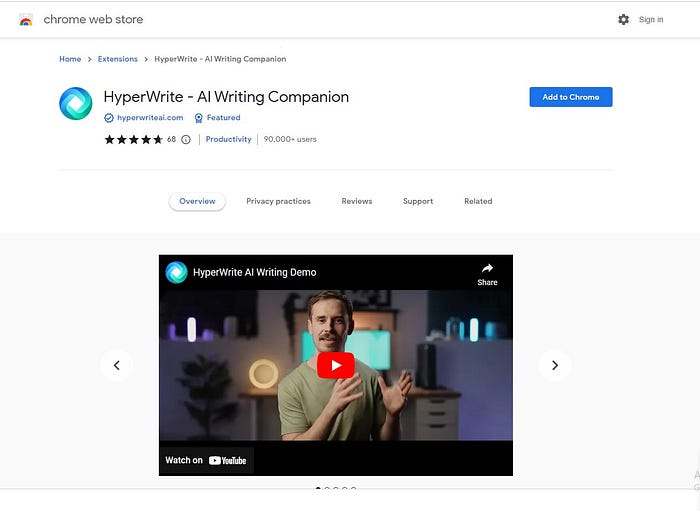Viewport: 700px width, 511px height.
Task: Click the rating info circle icon
Action: point(186,140)
